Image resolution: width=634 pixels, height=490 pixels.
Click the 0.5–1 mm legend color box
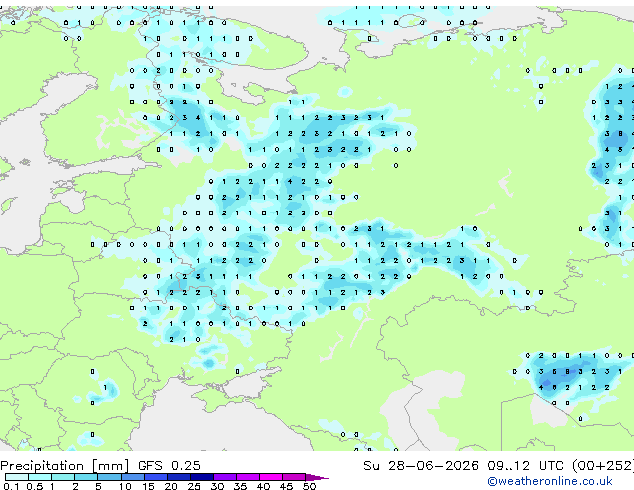pos(40,477)
